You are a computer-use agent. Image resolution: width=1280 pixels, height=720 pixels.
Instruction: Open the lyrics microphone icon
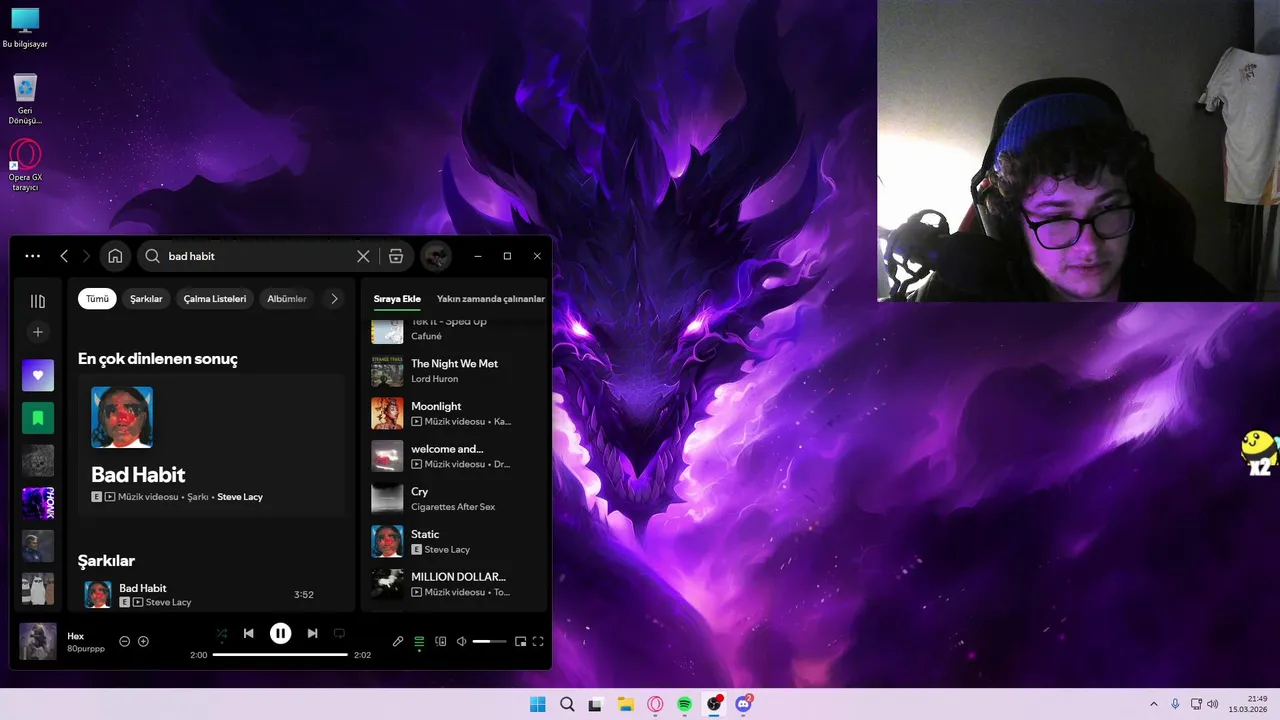tap(398, 641)
